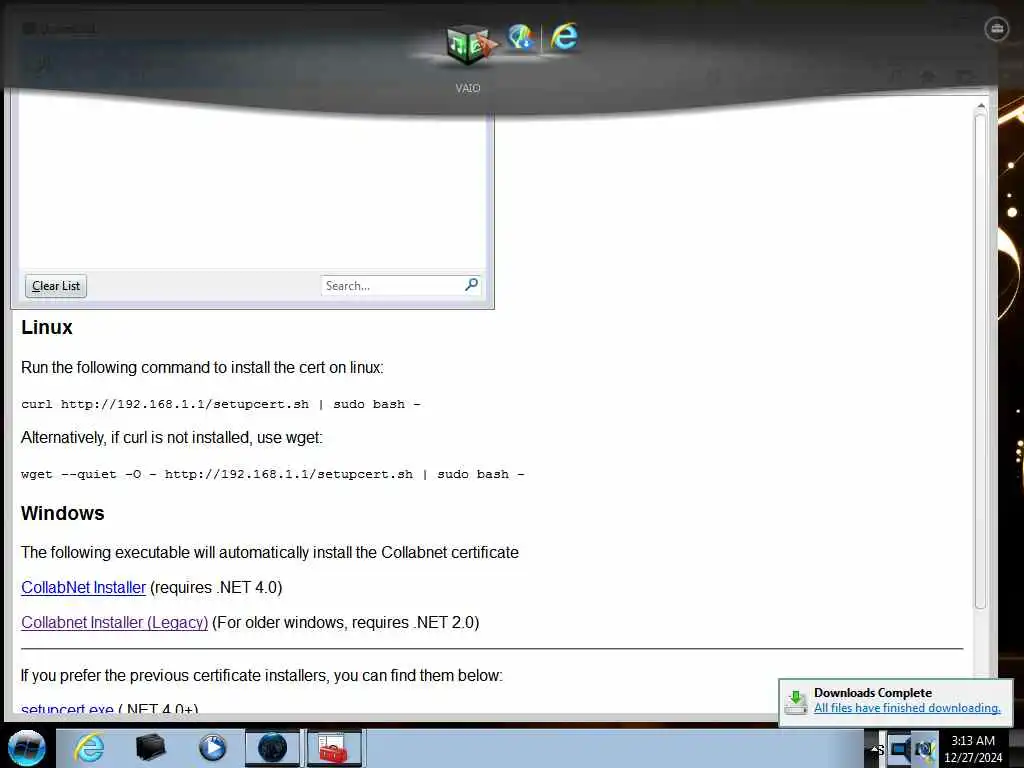The image size is (1024, 768).
Task: Click the green download icon in the notification
Action: click(795, 702)
